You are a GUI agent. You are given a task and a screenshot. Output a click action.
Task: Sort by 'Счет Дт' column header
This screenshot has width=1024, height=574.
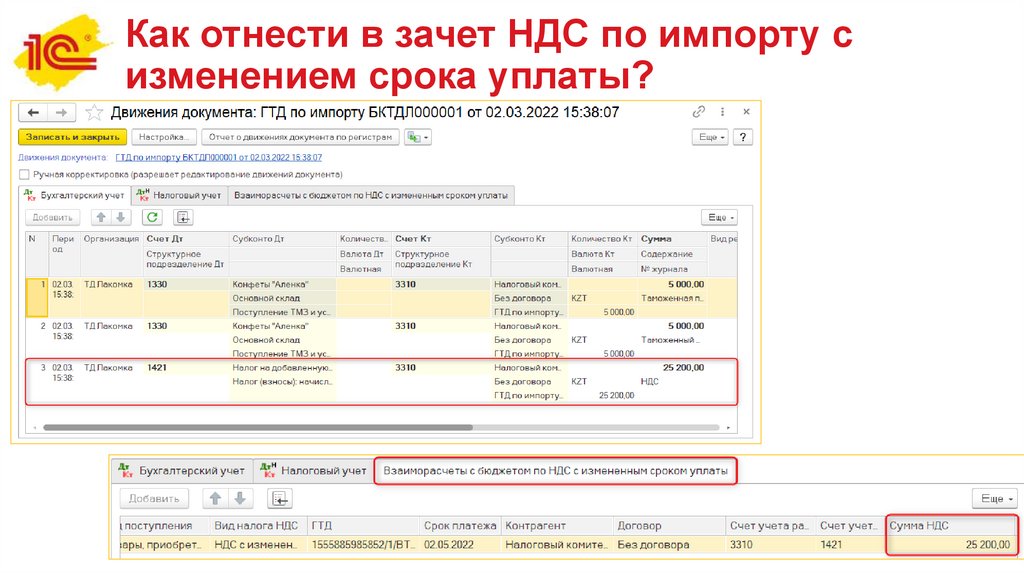tap(165, 239)
